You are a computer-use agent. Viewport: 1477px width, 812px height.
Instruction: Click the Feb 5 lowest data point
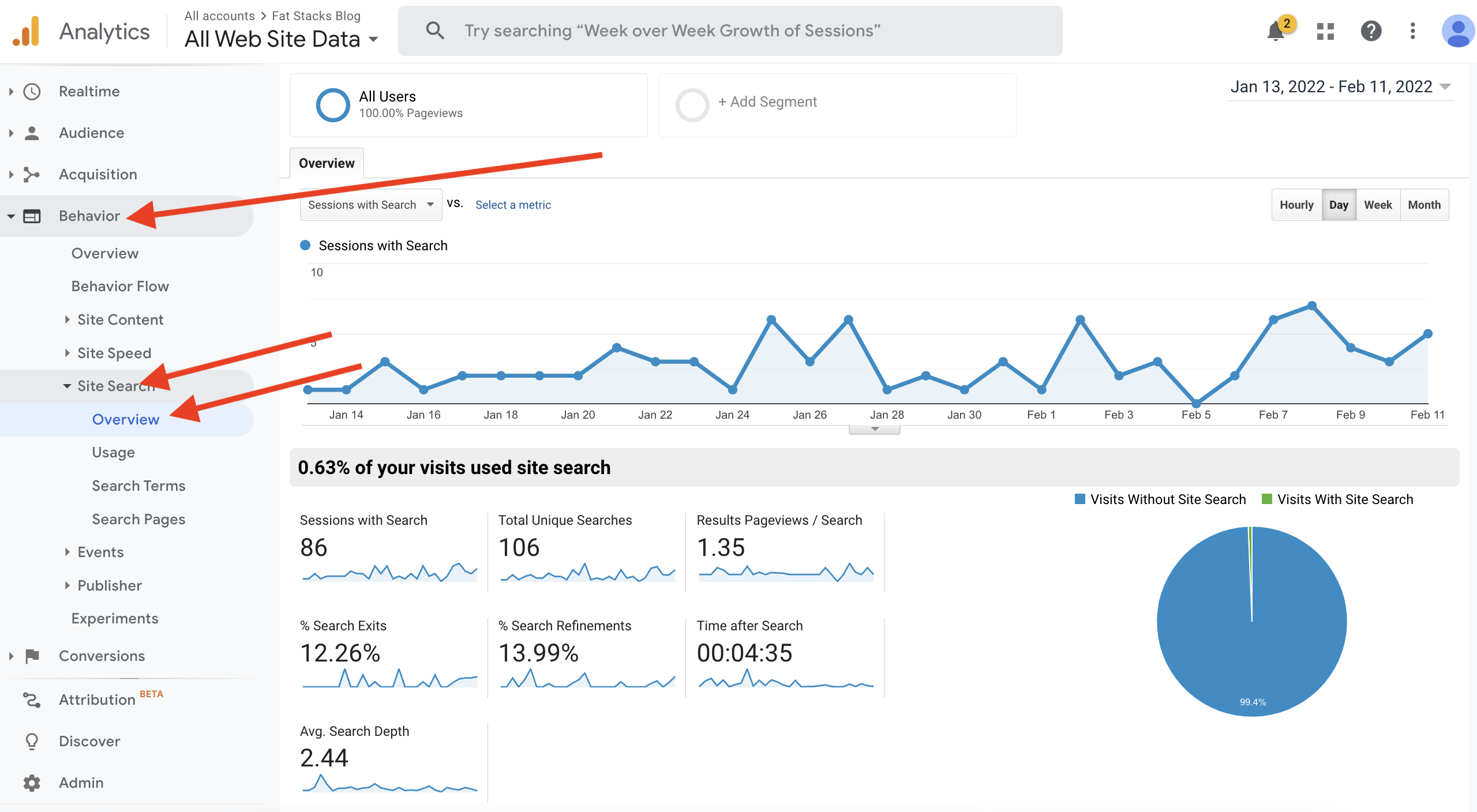(1196, 403)
